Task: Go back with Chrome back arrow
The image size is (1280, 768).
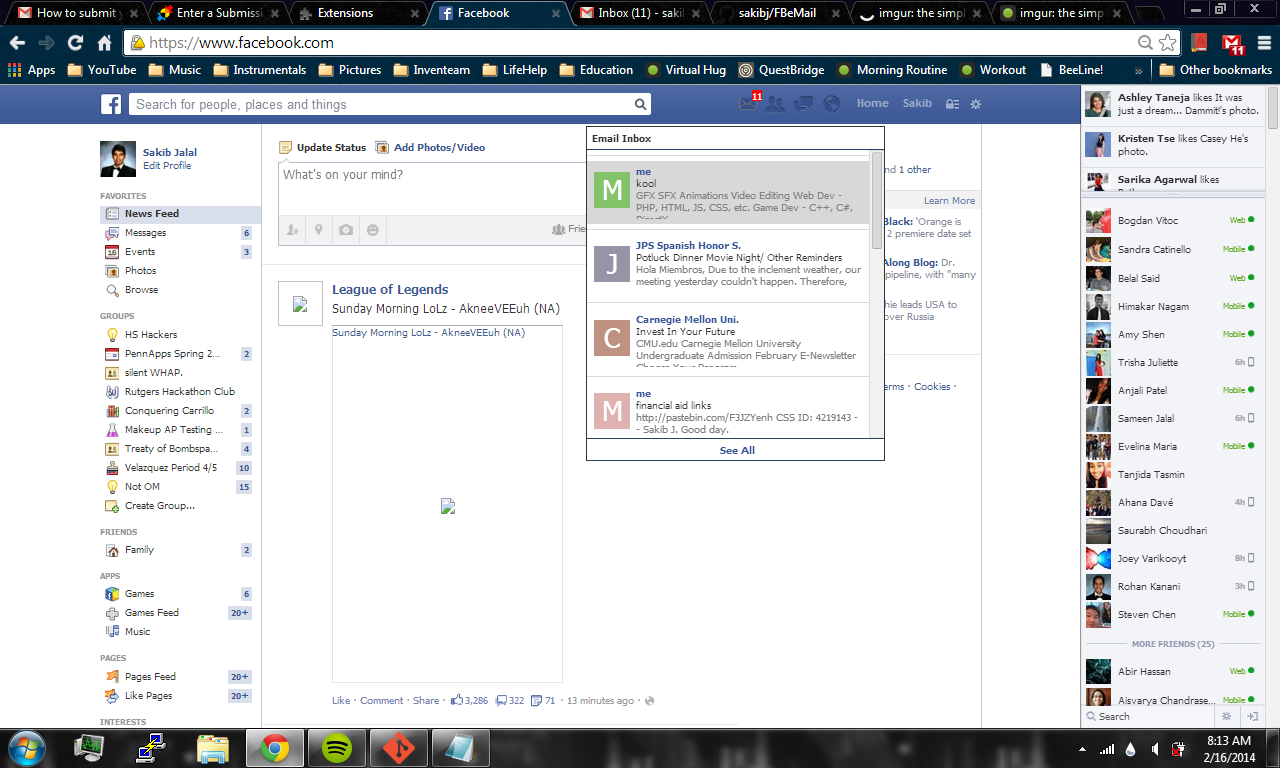Action: click(17, 43)
